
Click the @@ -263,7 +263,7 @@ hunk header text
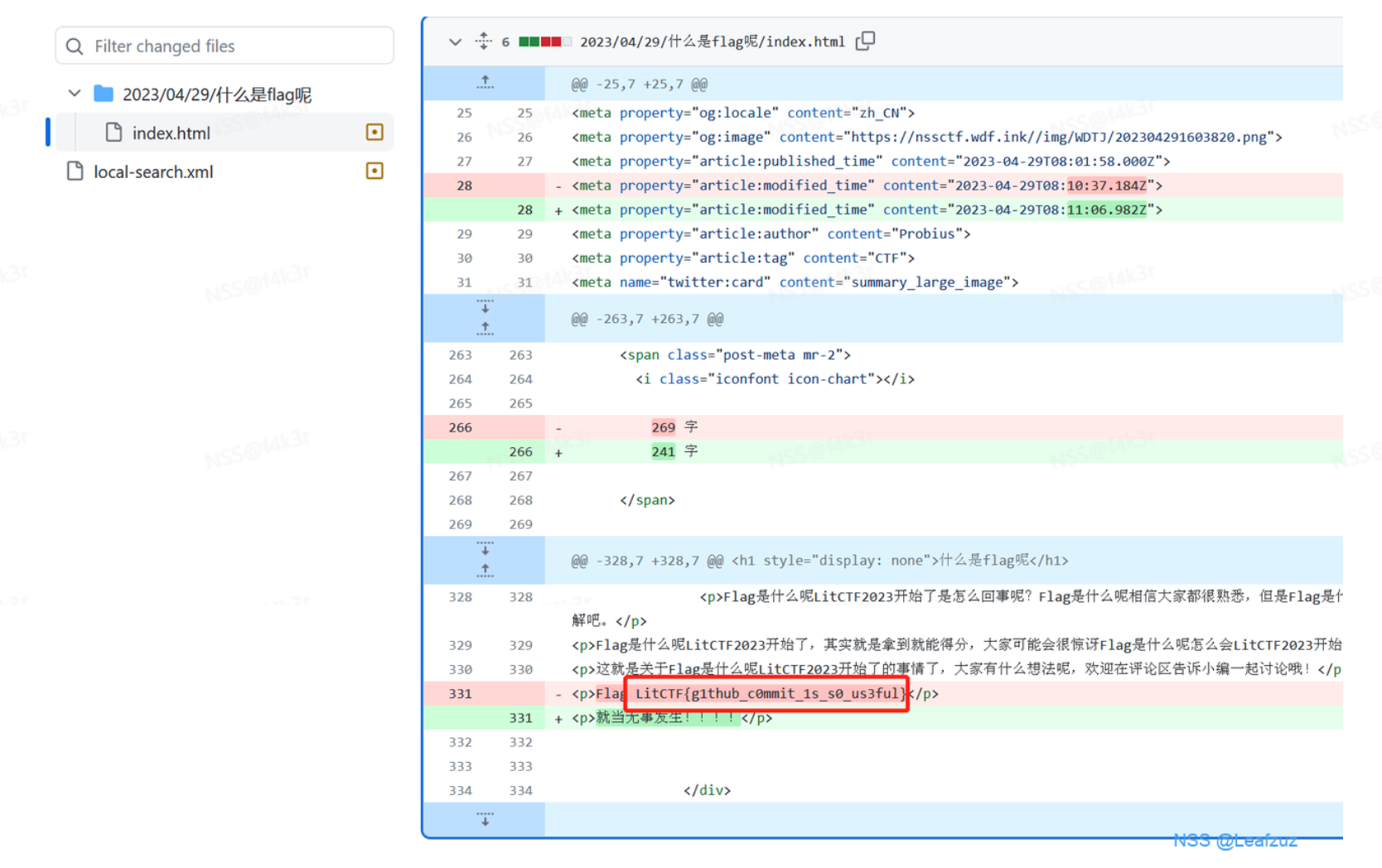tap(647, 319)
